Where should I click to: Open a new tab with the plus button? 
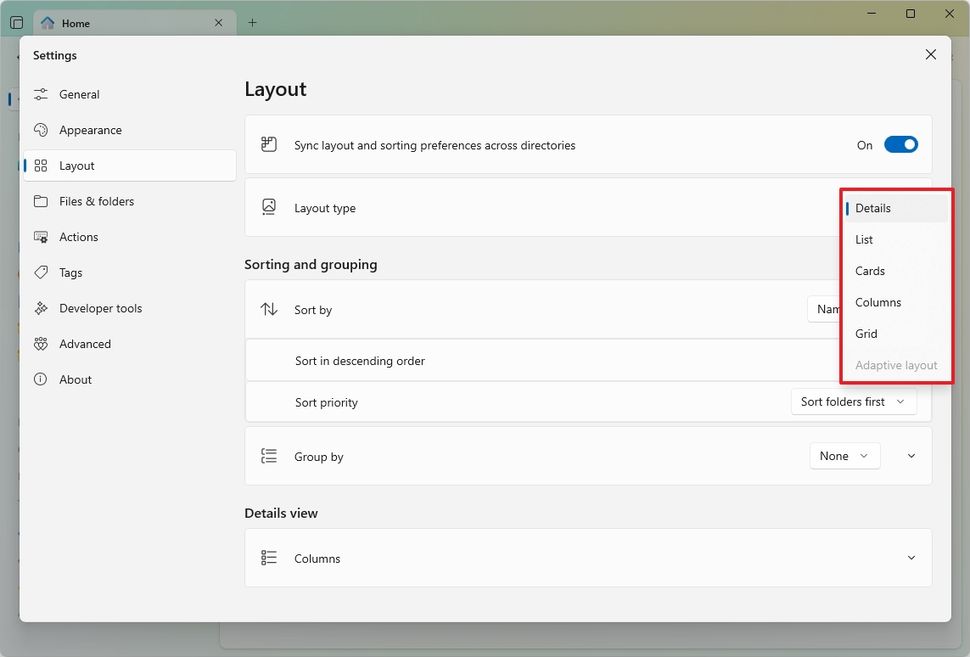(x=252, y=22)
